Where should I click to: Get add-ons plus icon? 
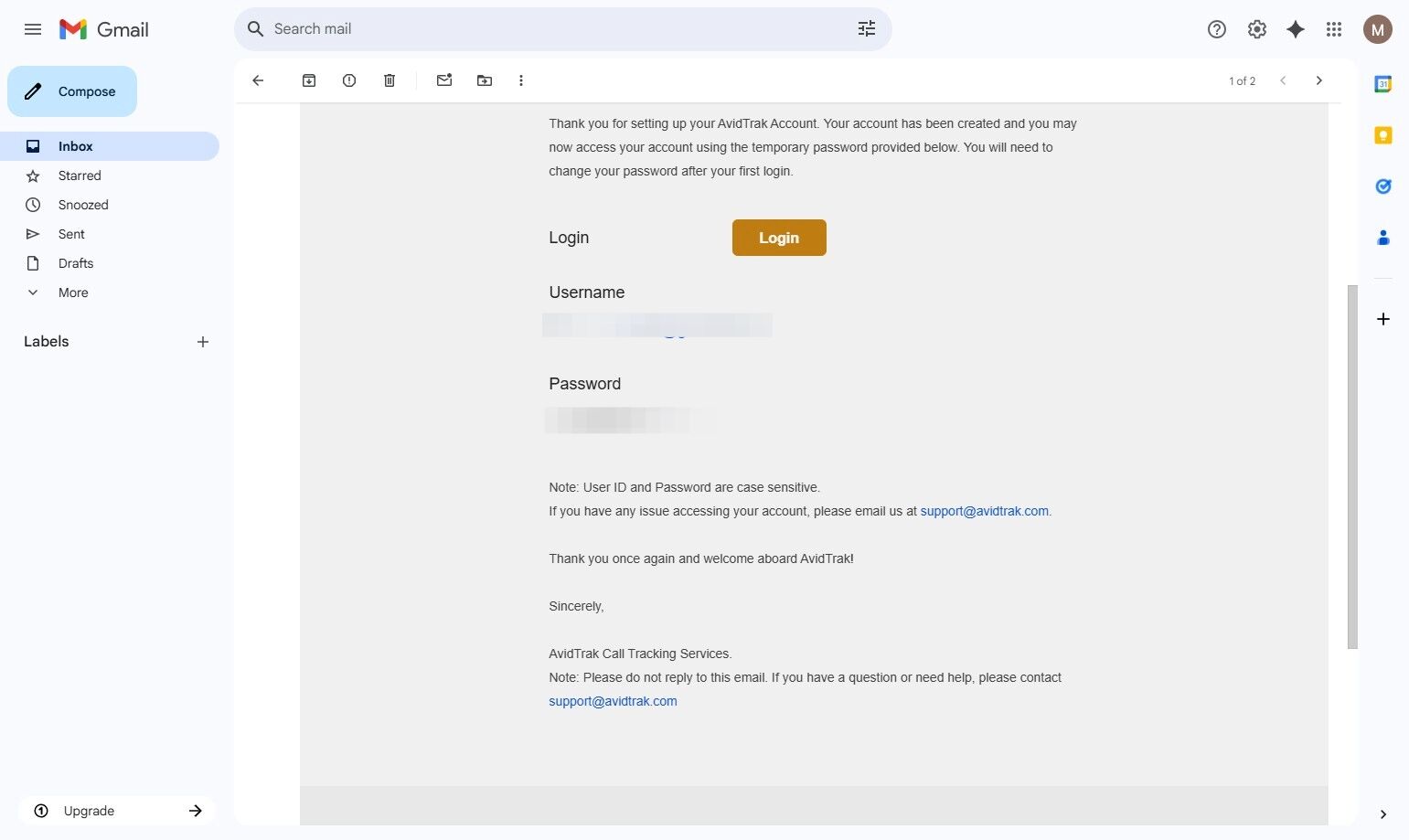click(x=1383, y=319)
